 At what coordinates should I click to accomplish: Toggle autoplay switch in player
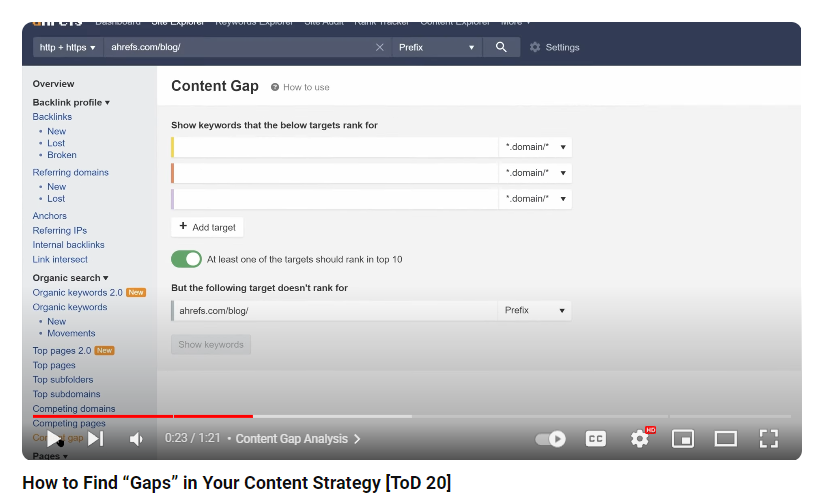tap(550, 439)
